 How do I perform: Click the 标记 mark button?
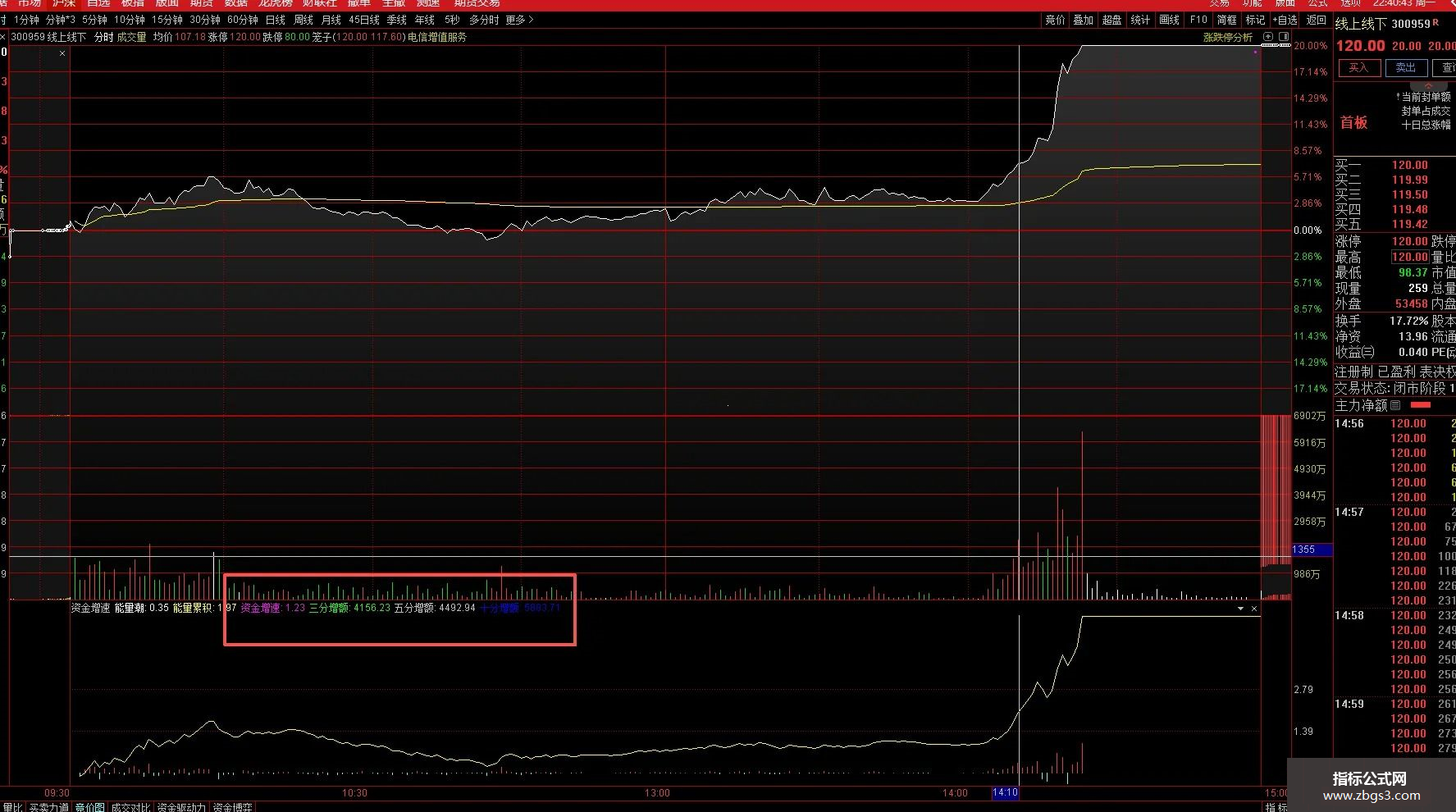coord(1256,20)
